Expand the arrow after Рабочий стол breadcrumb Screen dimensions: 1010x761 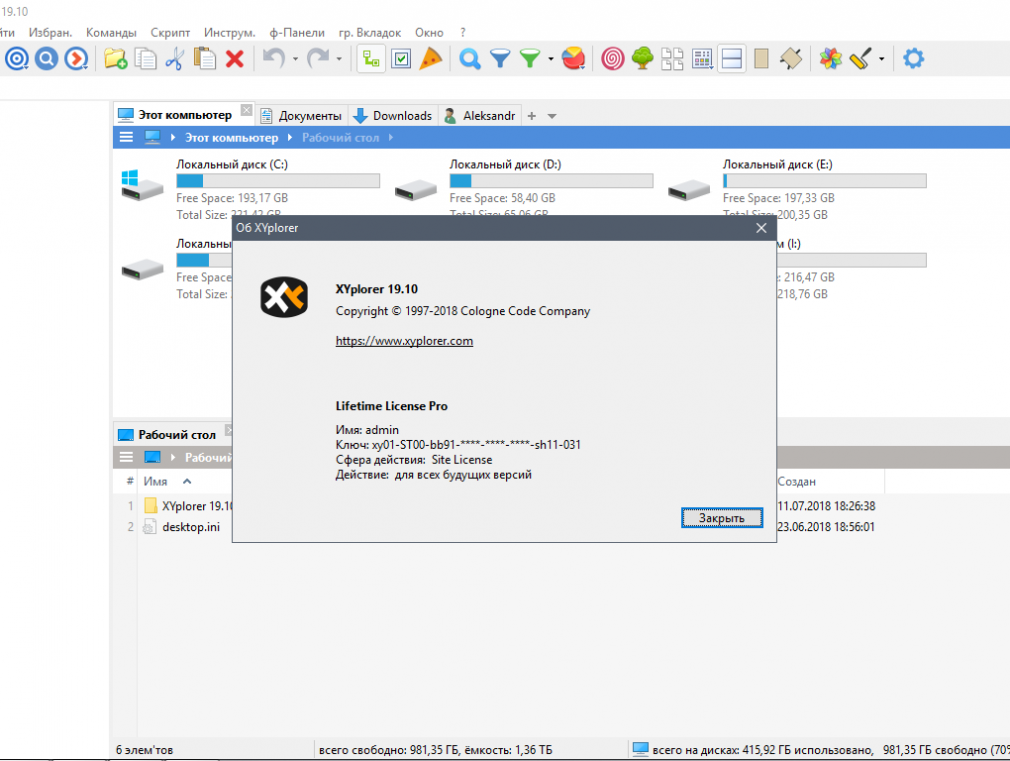pos(391,137)
